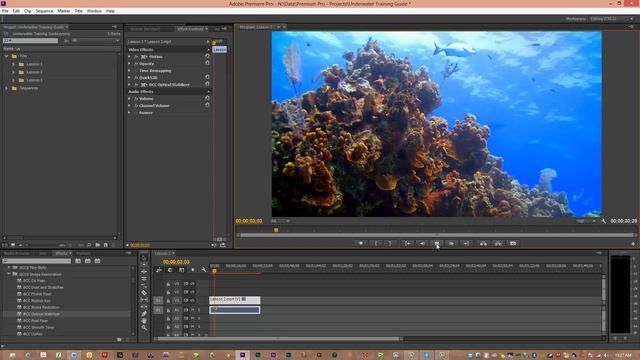Open the File menu
The height and width of the screenshot is (360, 640).
click(5, 11)
